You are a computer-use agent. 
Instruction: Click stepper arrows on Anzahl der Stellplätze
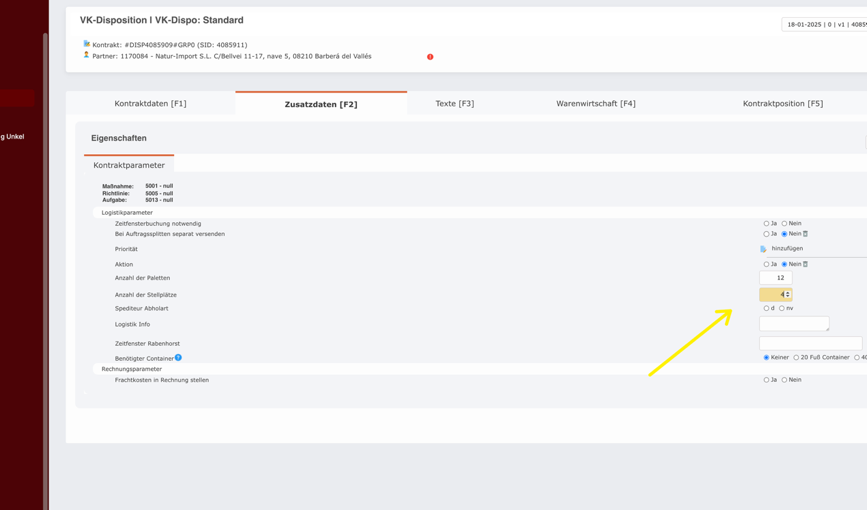[788, 295]
